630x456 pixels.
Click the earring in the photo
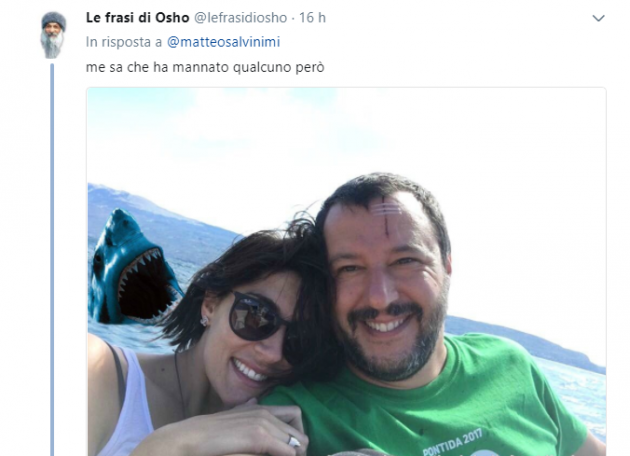pos(205,321)
